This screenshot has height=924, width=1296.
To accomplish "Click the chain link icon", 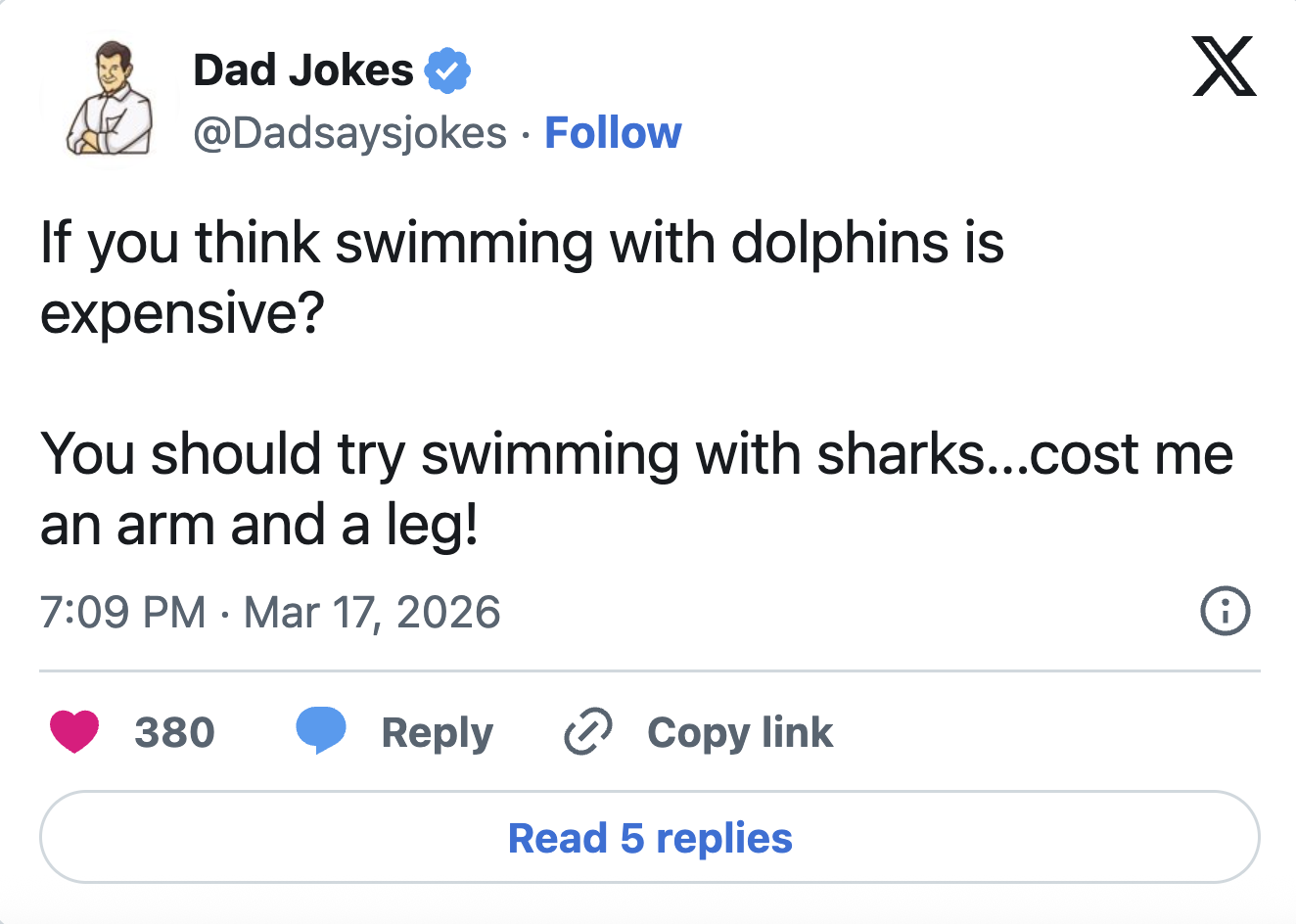I will [x=588, y=731].
